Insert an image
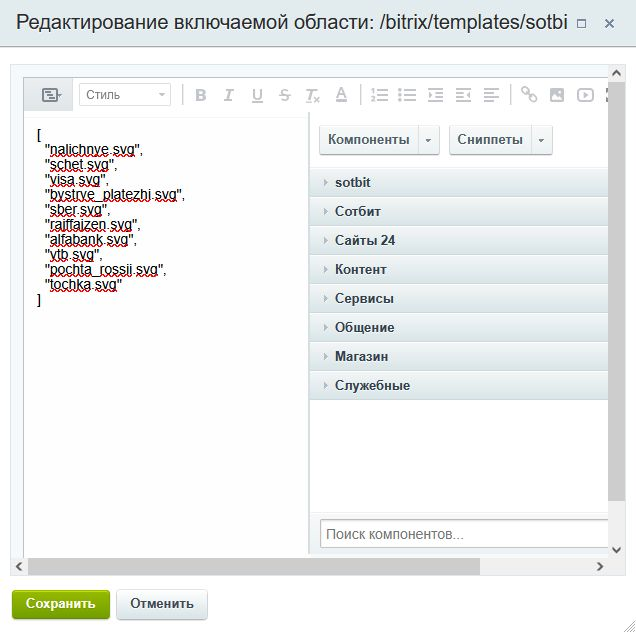The image size is (636, 633). click(x=557, y=95)
